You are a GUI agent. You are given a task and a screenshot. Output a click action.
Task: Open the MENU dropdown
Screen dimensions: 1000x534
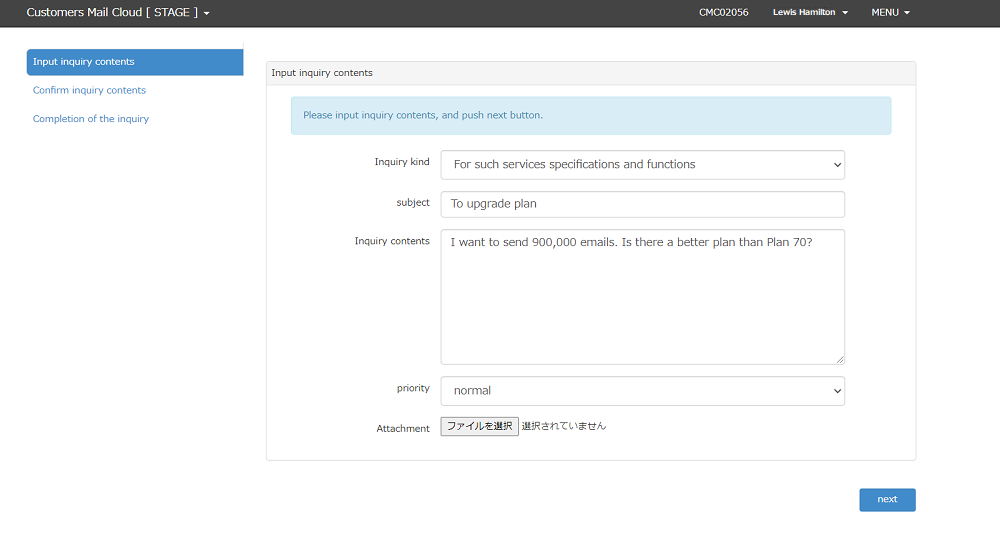(x=890, y=12)
